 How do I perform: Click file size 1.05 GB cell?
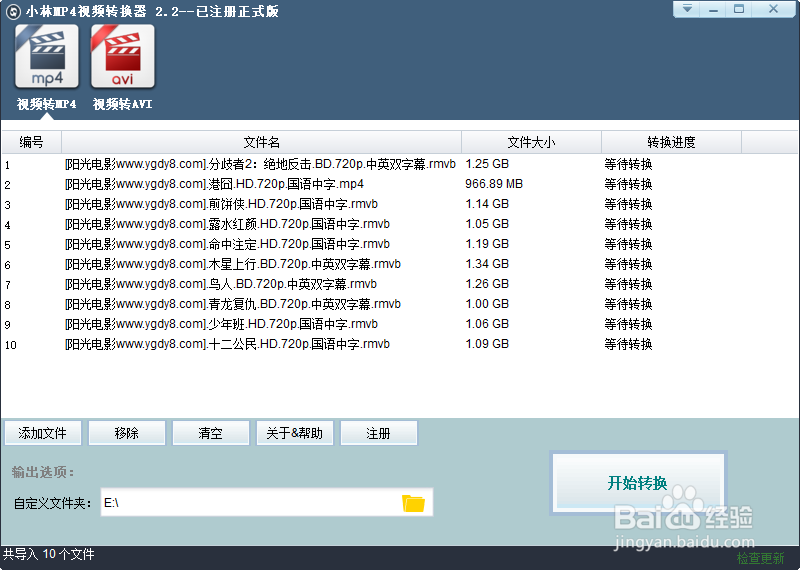(487, 224)
